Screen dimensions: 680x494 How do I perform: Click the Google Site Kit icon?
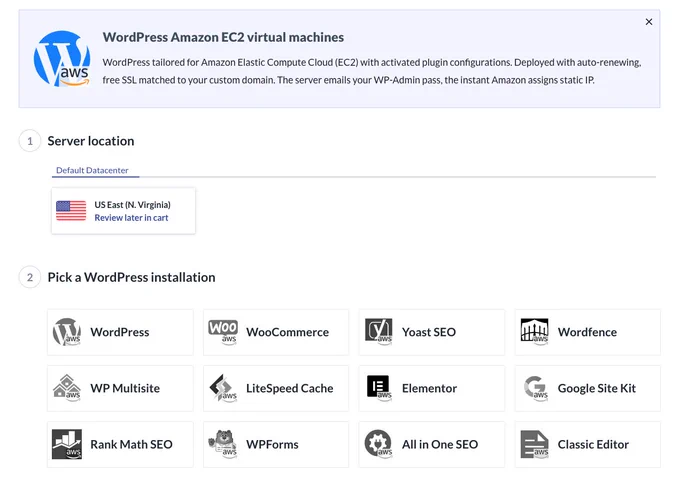click(535, 388)
